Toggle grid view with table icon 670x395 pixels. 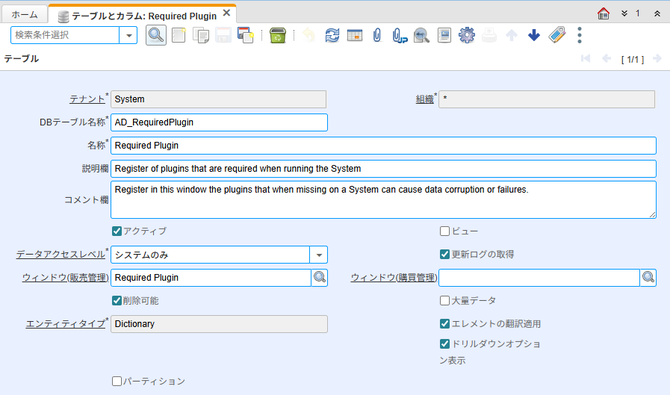pos(355,35)
